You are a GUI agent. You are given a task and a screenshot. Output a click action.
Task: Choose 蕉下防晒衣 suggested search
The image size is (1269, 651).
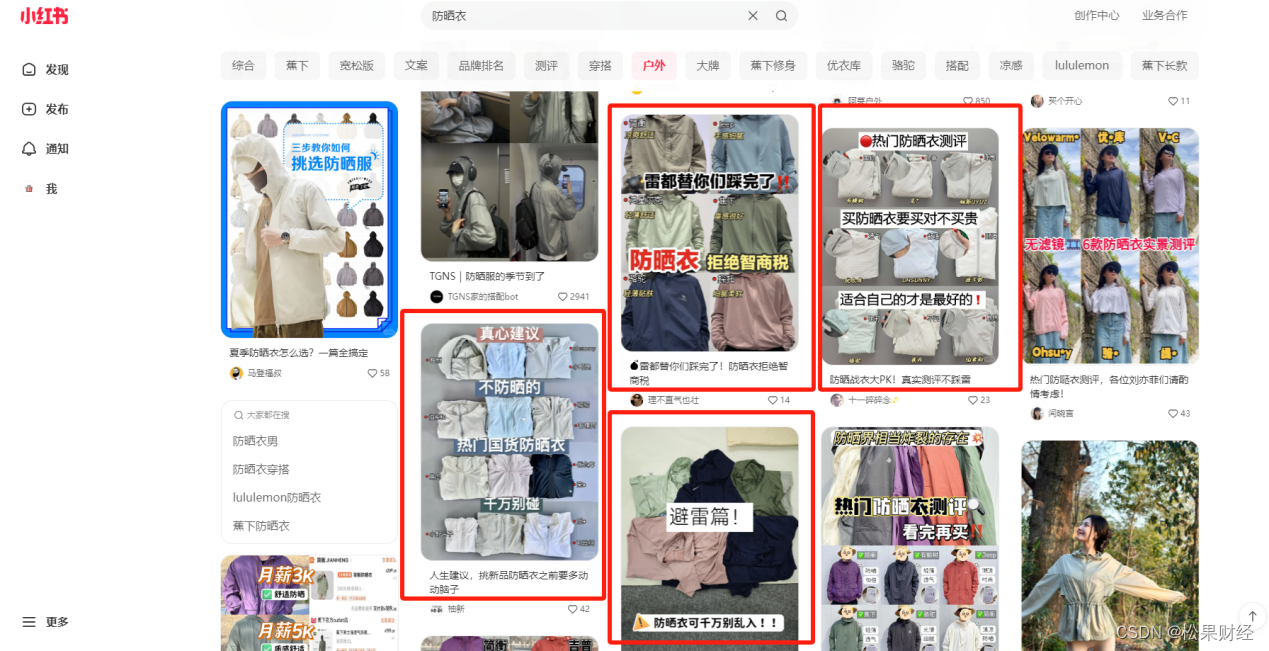(x=261, y=525)
